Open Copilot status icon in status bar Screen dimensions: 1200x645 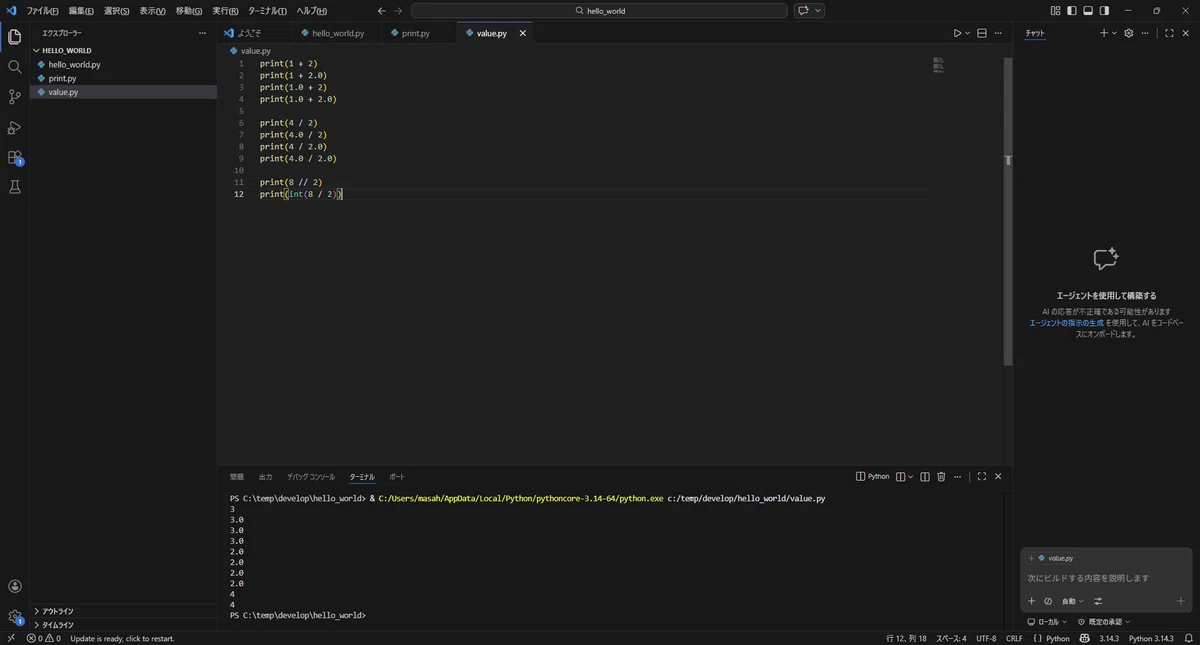[1085, 638]
